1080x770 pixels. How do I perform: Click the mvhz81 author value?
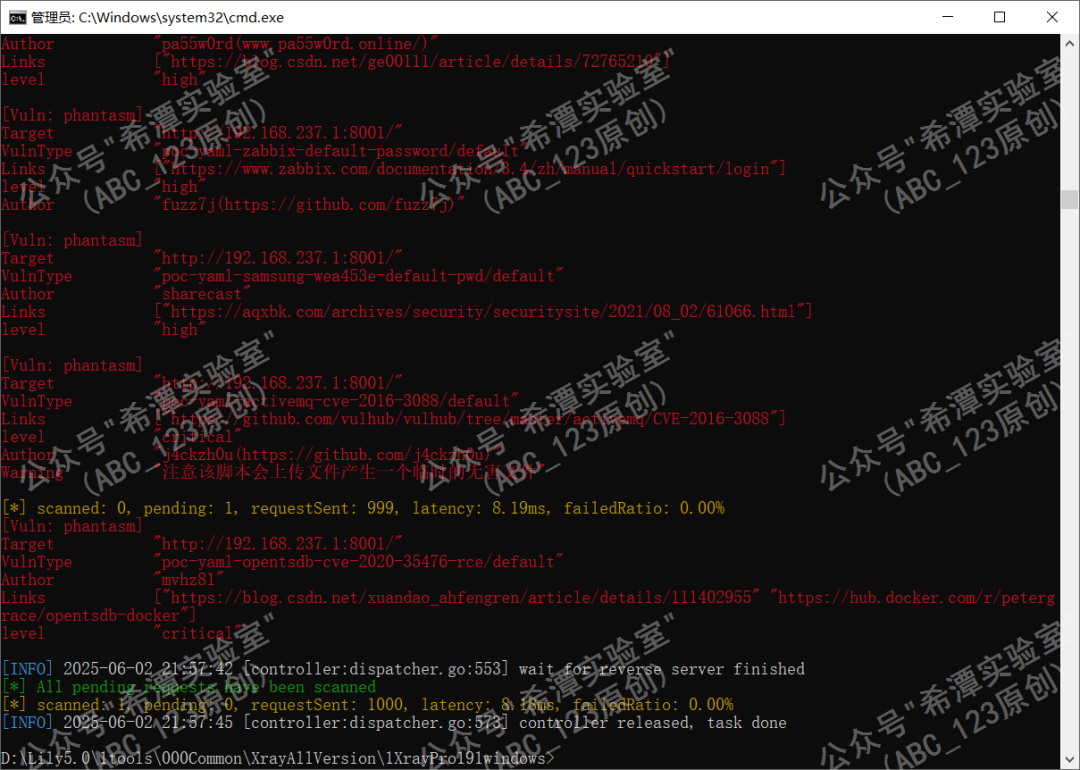point(189,580)
